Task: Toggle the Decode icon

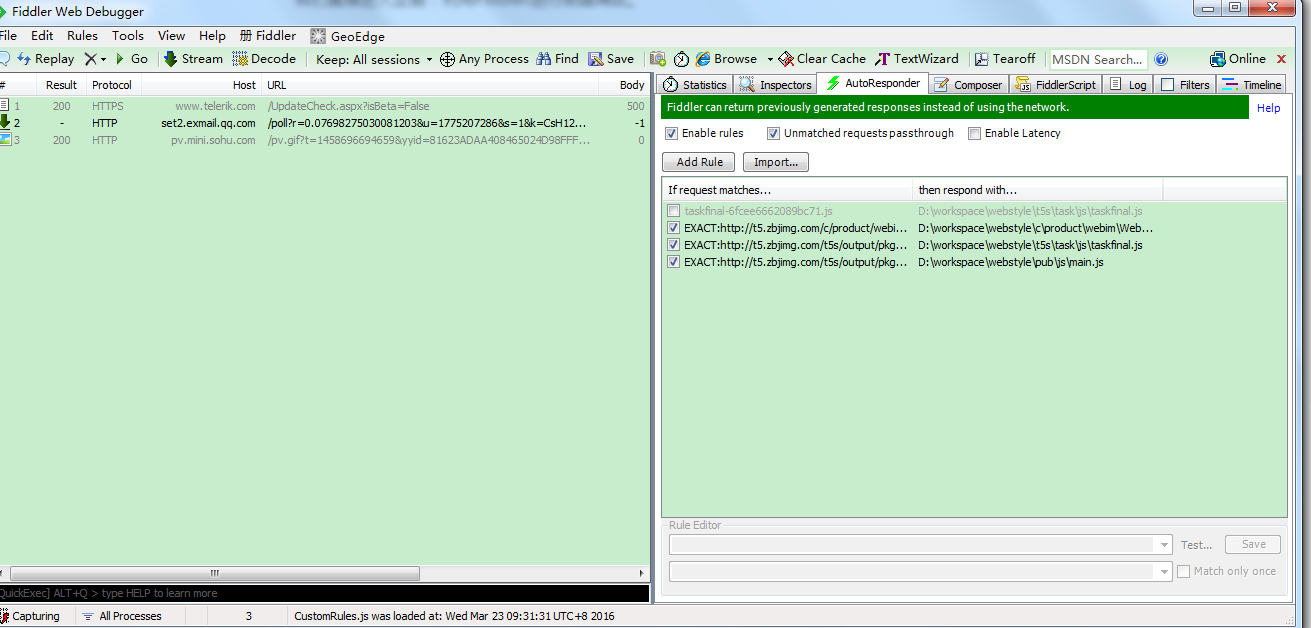Action: pyautogui.click(x=240, y=59)
